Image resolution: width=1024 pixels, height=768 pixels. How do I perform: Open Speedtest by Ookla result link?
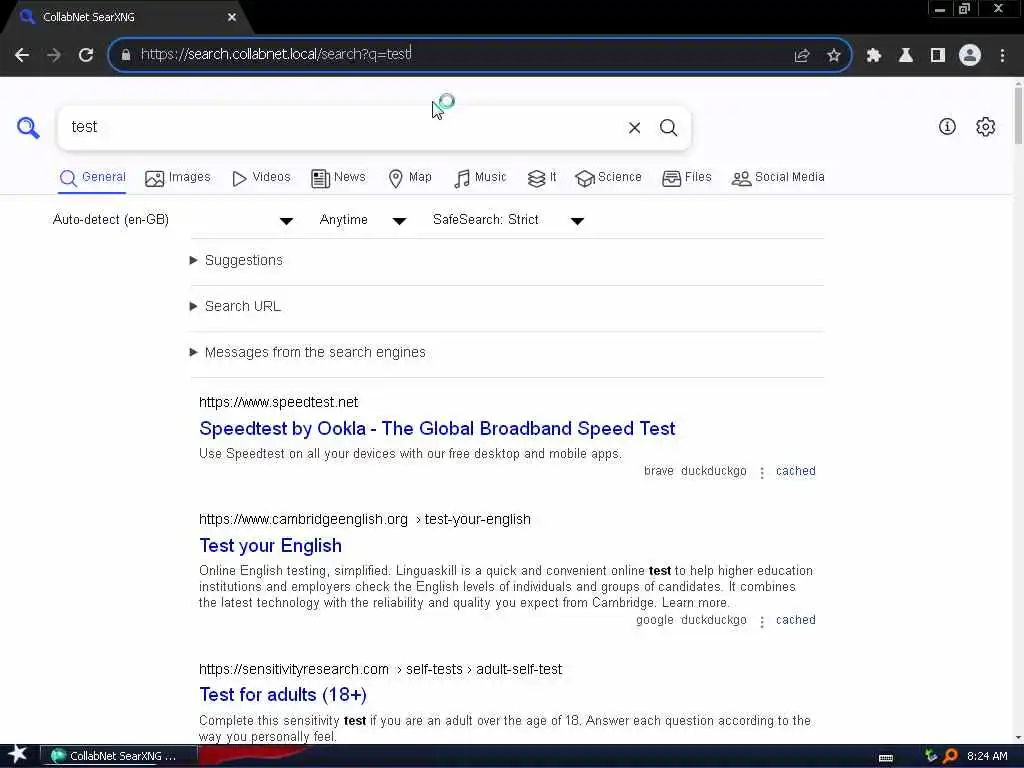click(x=437, y=428)
